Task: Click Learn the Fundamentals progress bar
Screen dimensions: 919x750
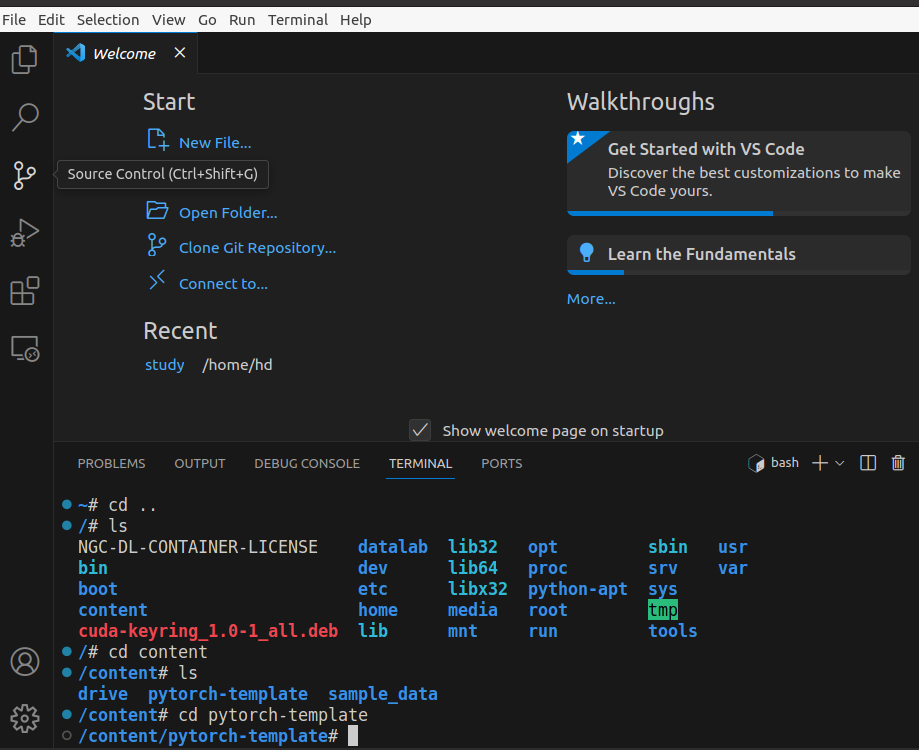Action: (x=738, y=272)
